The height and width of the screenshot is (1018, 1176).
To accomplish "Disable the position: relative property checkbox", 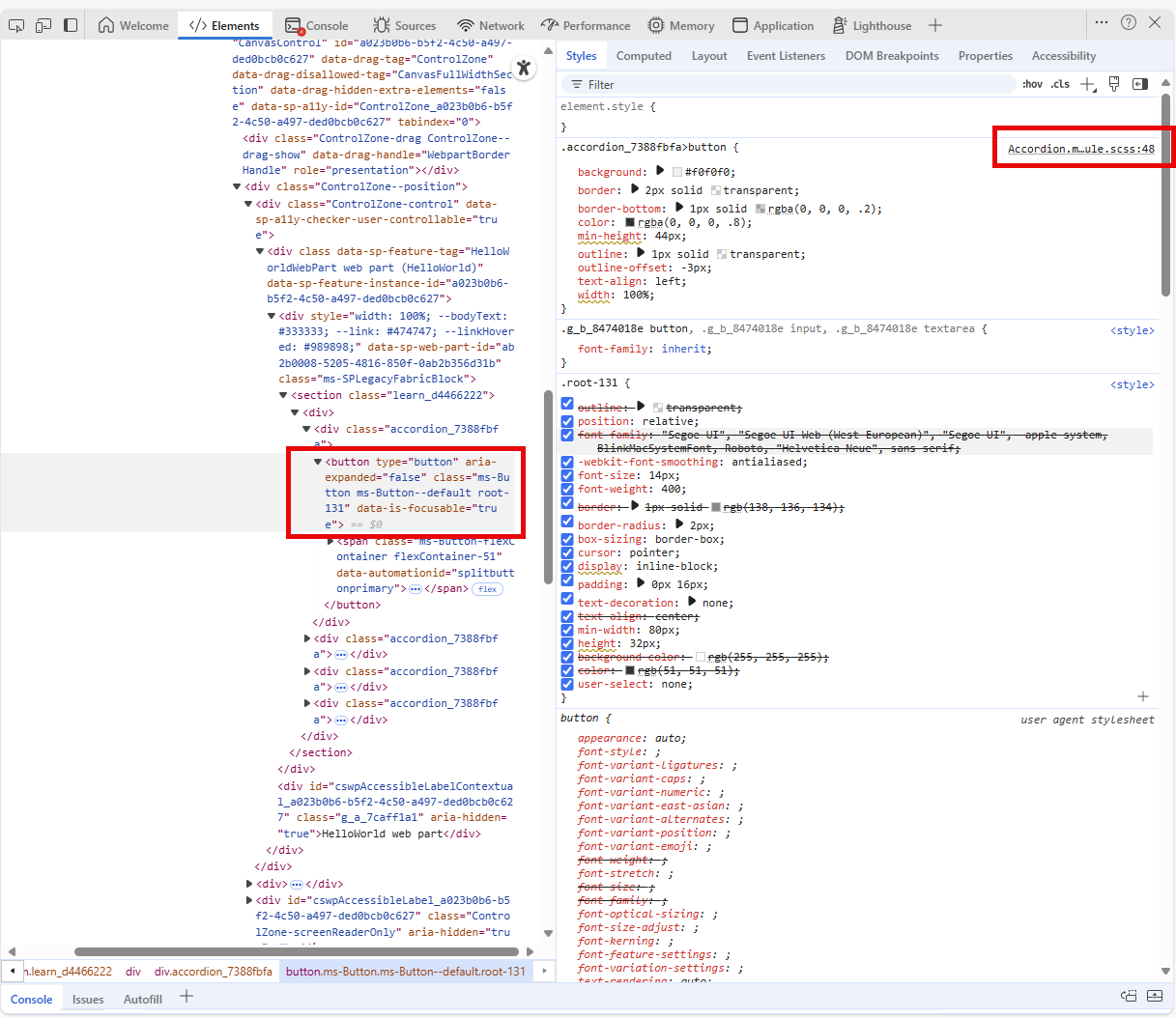I will pos(566,421).
